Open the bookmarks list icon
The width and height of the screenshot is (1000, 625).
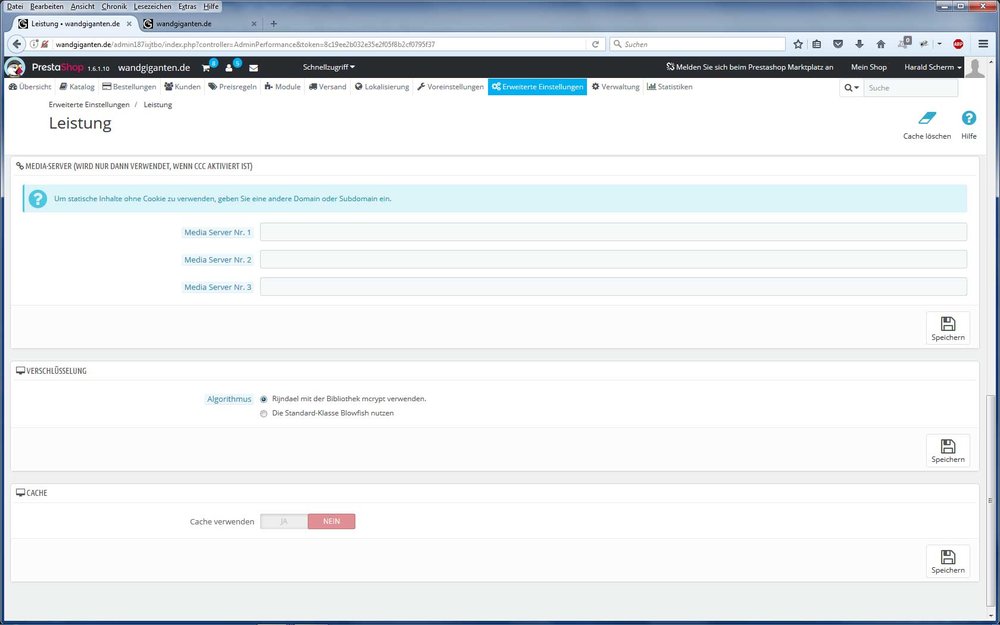pyautogui.click(x=817, y=44)
